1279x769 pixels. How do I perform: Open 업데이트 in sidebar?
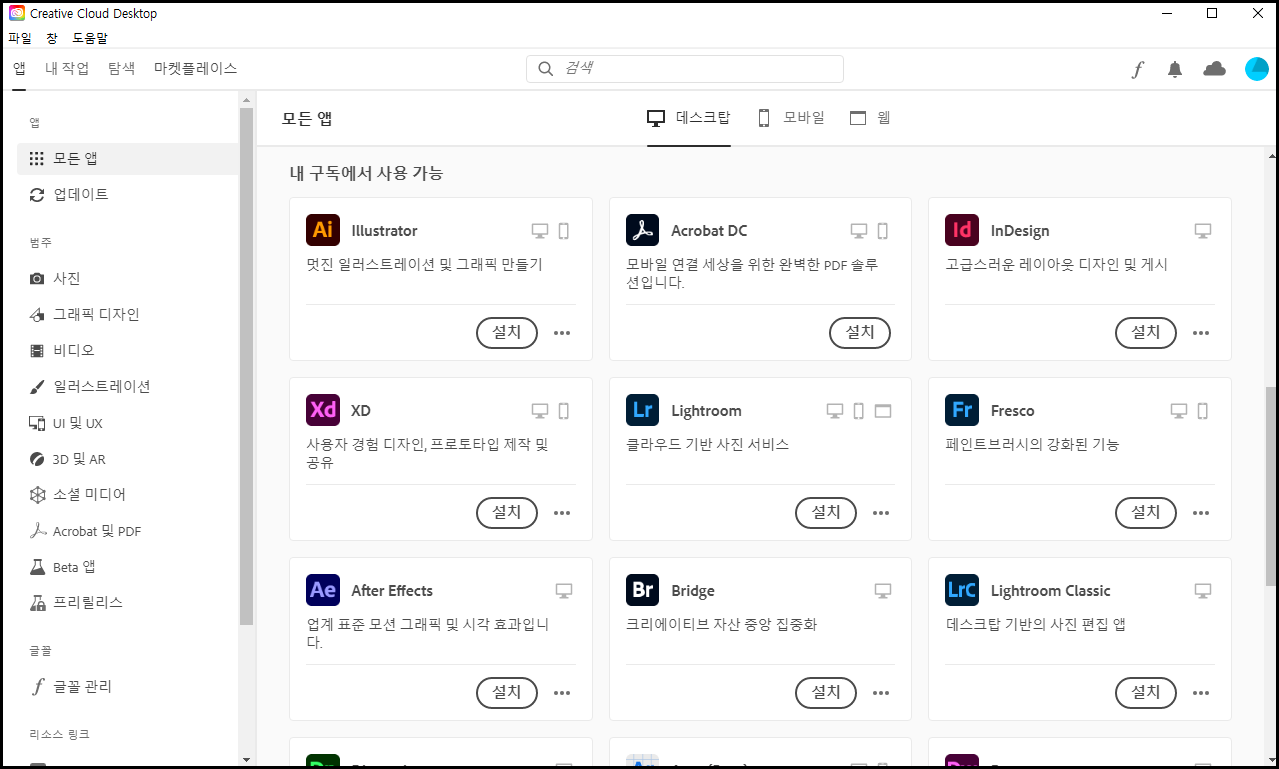click(x=127, y=194)
